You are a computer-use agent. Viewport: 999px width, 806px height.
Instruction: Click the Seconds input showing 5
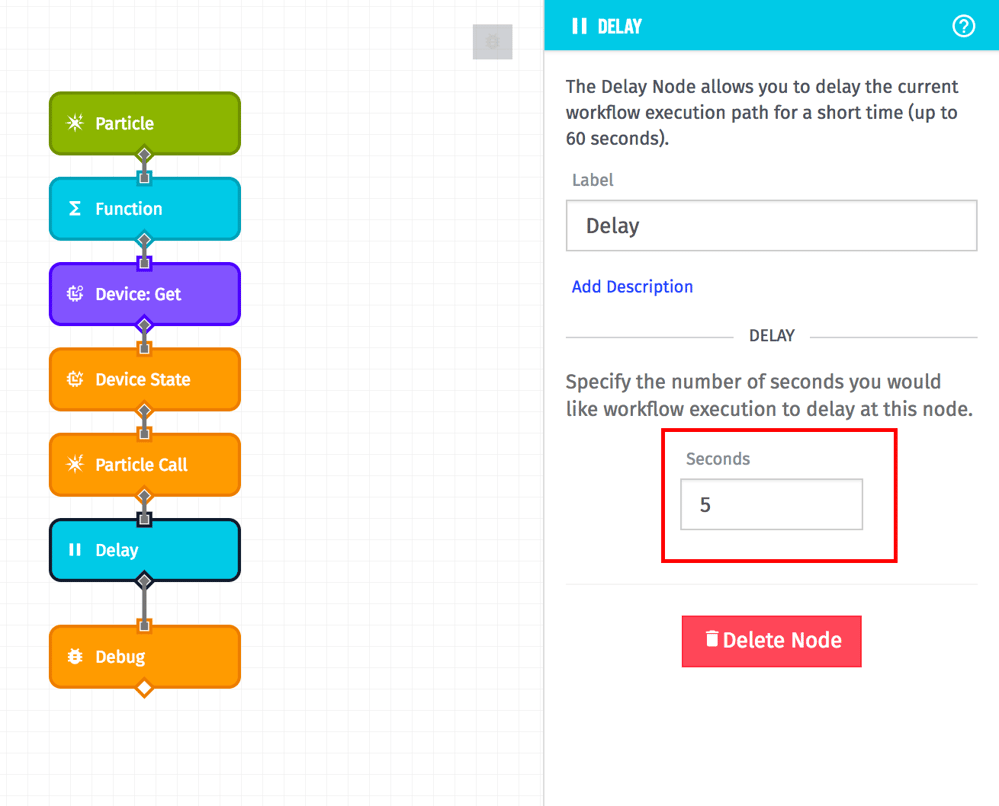(771, 504)
